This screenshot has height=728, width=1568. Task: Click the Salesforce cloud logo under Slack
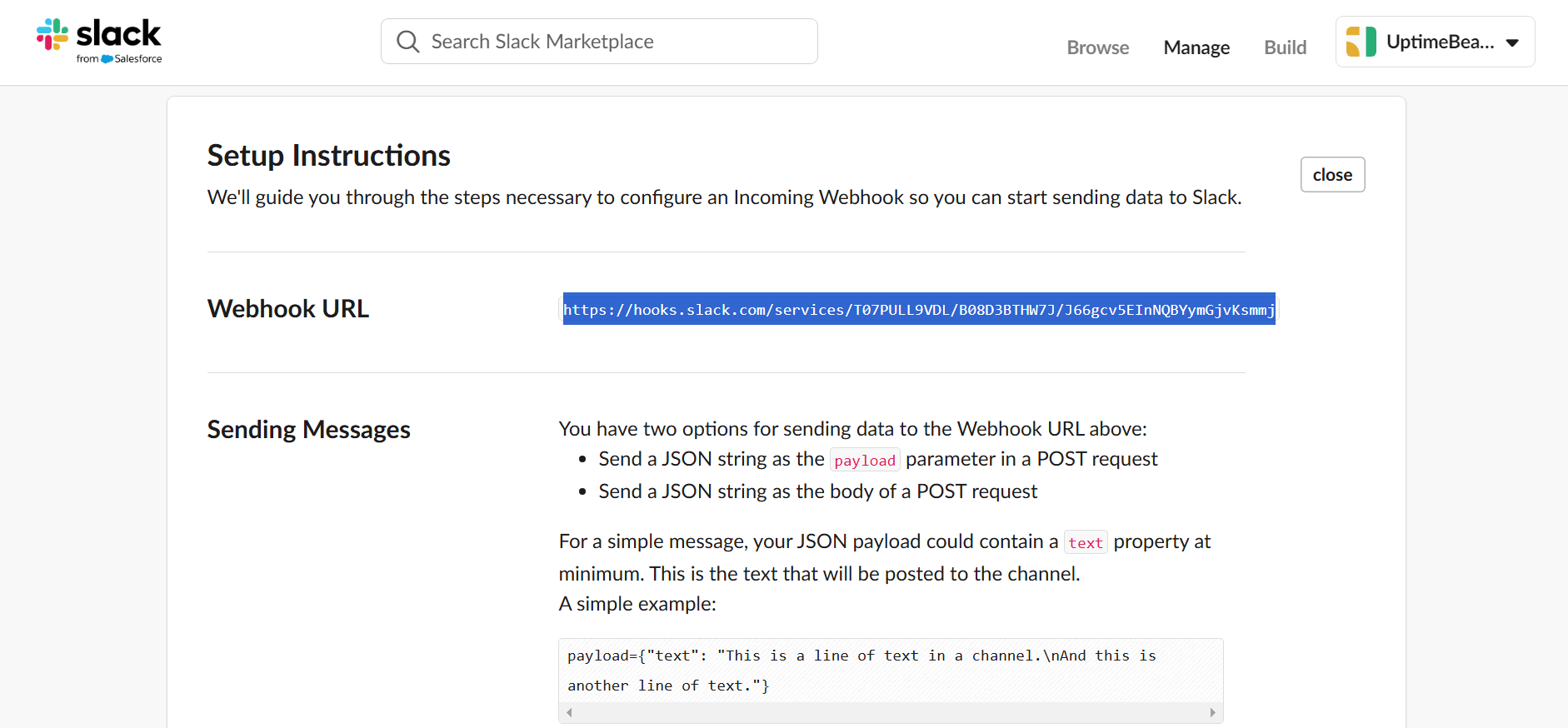point(107,59)
